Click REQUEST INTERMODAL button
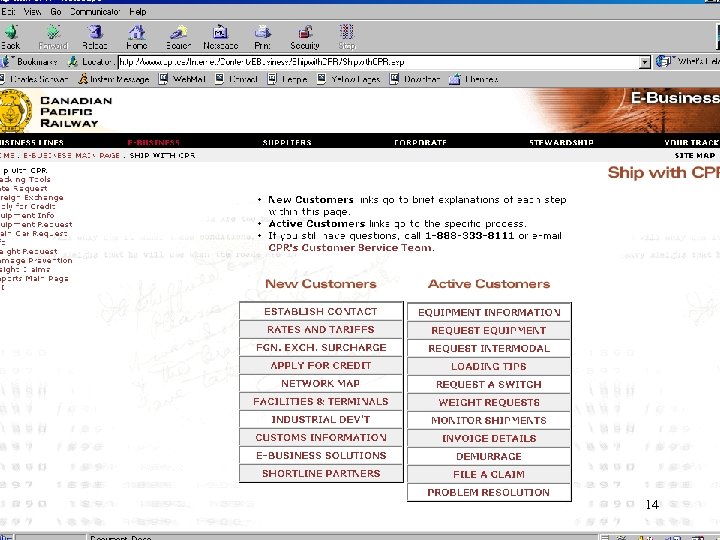The width and height of the screenshot is (720, 540). click(489, 348)
